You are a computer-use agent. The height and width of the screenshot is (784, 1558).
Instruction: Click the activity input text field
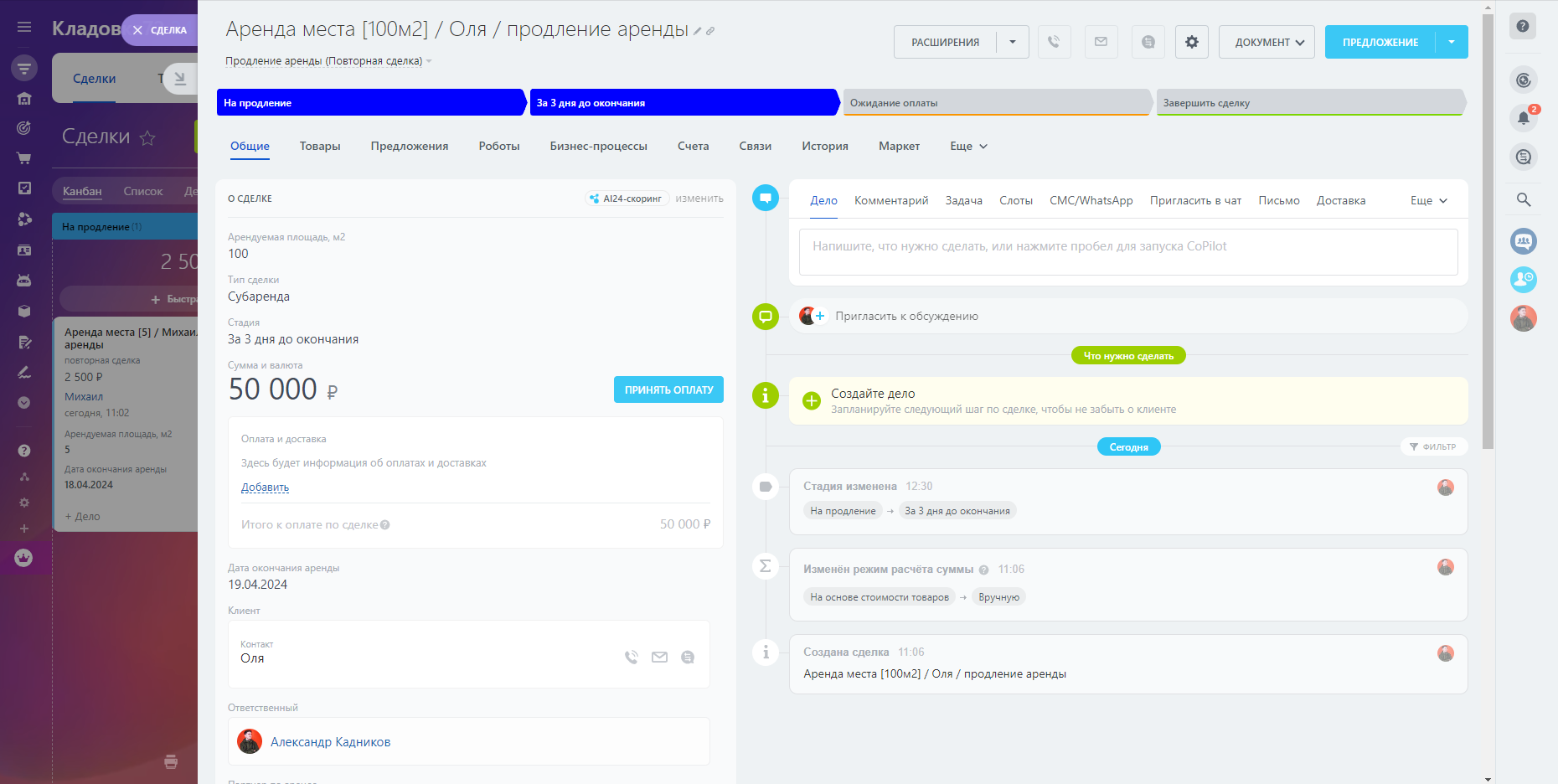point(1127,251)
